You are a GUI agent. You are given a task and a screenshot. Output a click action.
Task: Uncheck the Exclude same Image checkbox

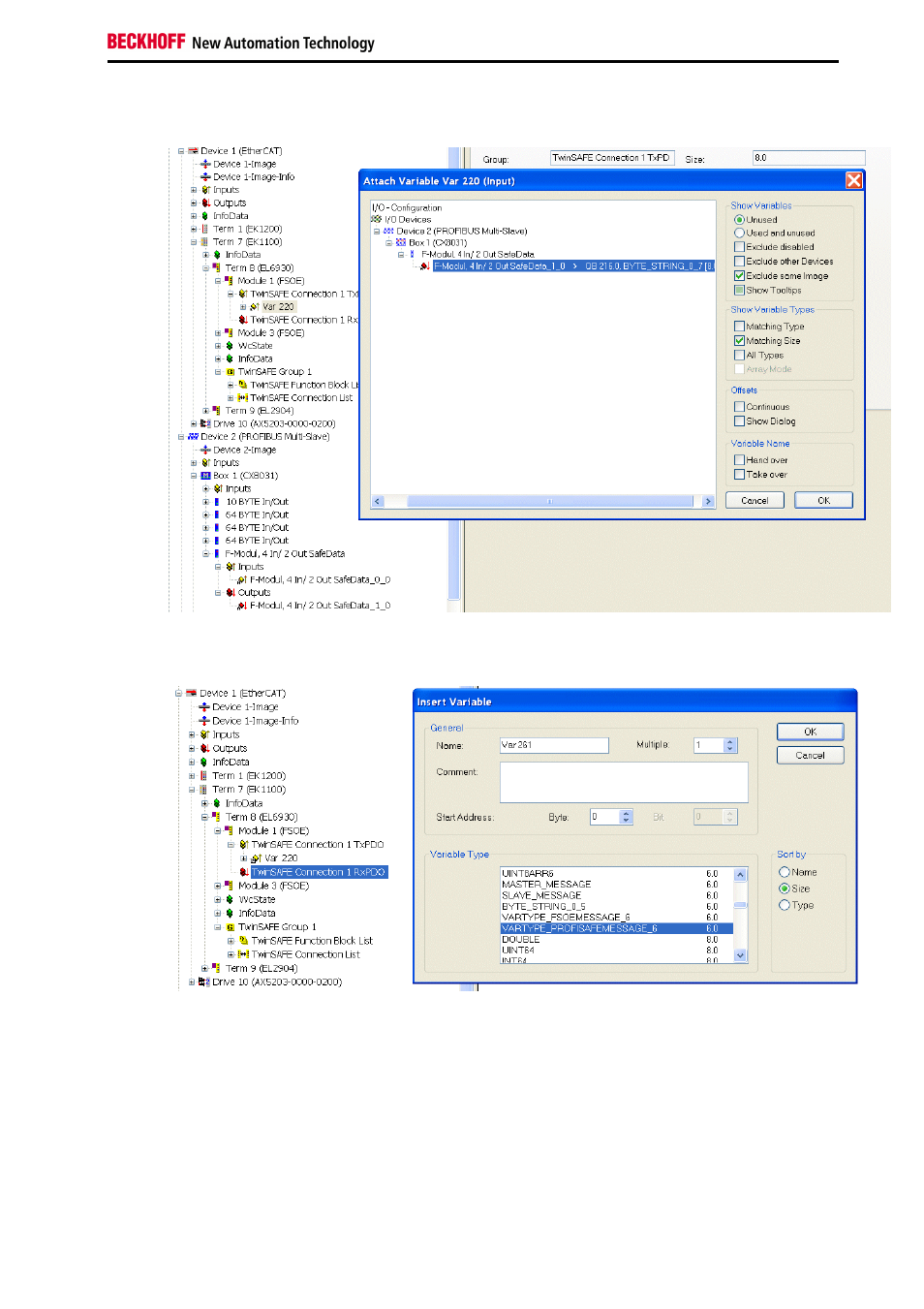[x=739, y=276]
